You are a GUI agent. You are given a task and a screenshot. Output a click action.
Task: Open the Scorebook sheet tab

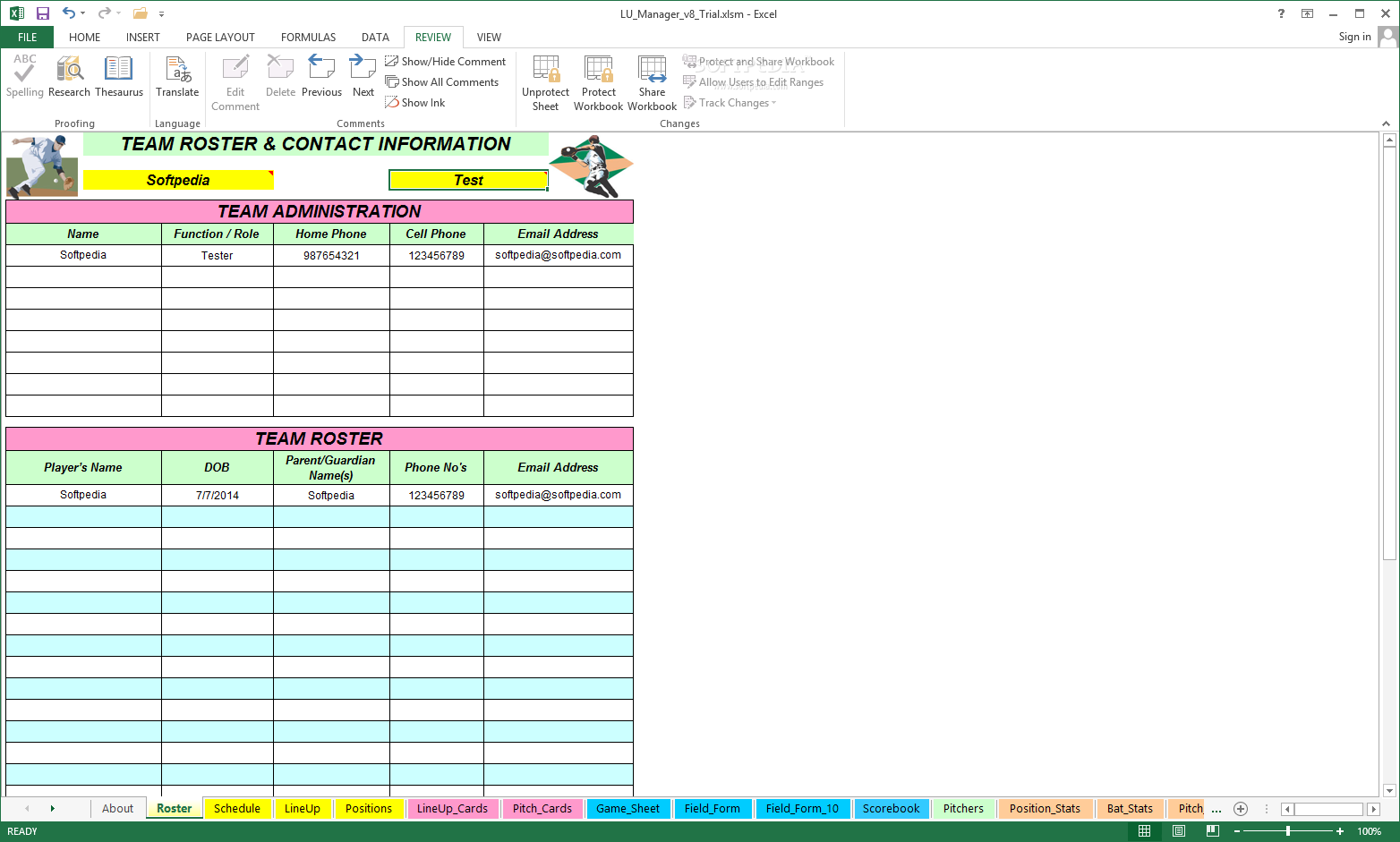[x=891, y=808]
